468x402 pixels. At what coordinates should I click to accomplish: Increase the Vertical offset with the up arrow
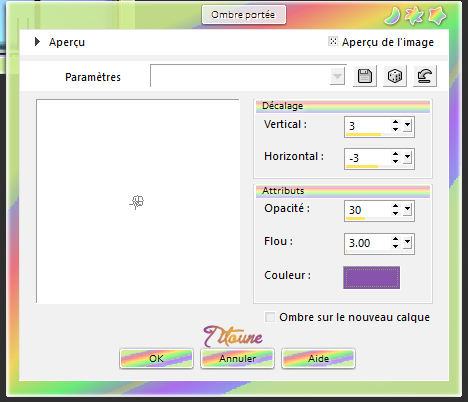coord(395,122)
